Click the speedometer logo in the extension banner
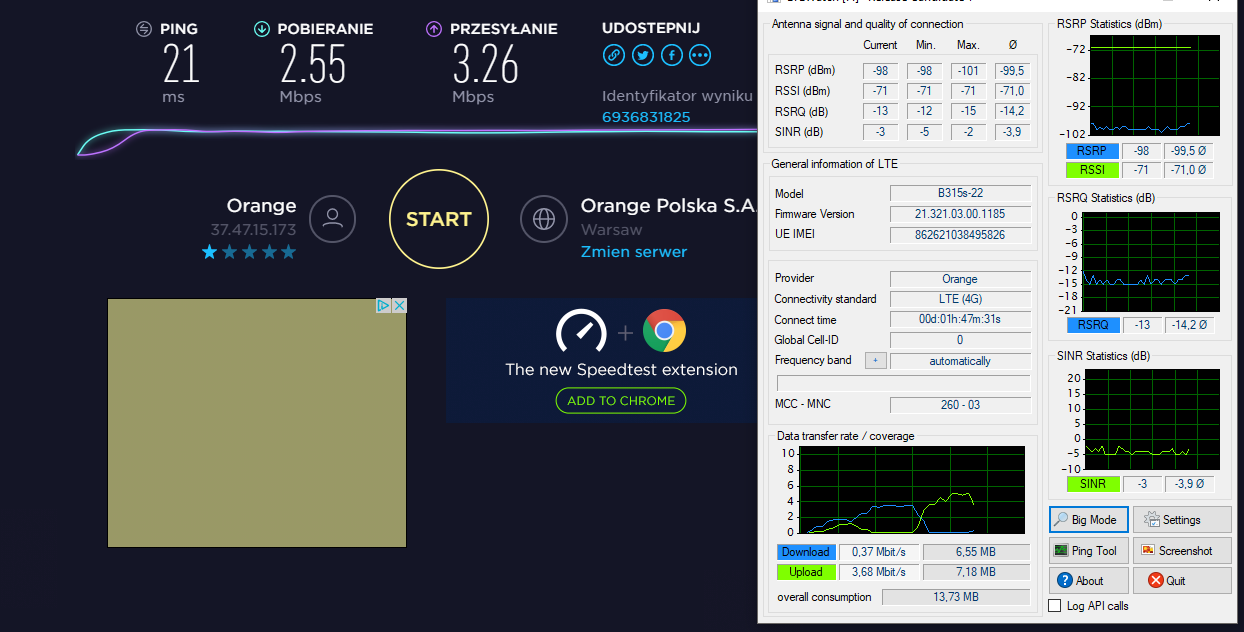This screenshot has width=1244, height=632. pos(581,331)
